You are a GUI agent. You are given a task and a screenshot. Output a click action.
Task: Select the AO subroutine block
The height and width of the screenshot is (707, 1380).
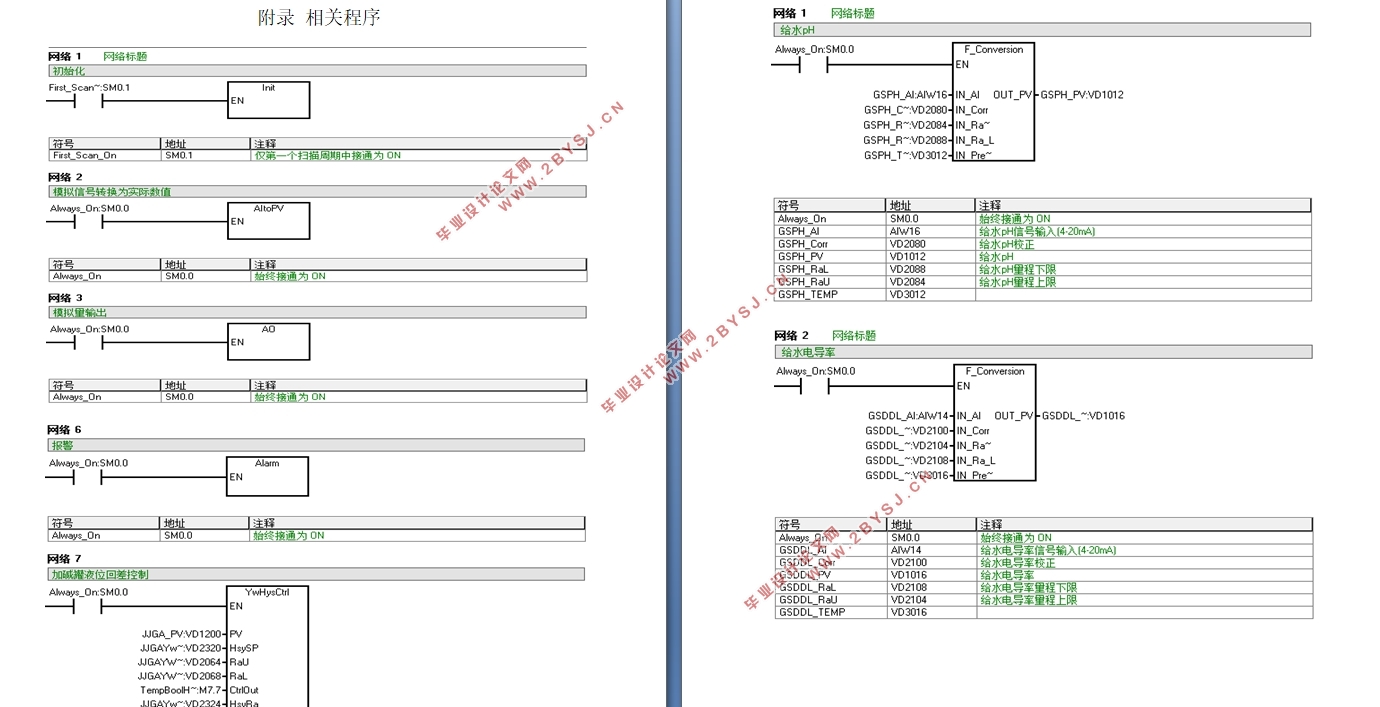[268, 342]
